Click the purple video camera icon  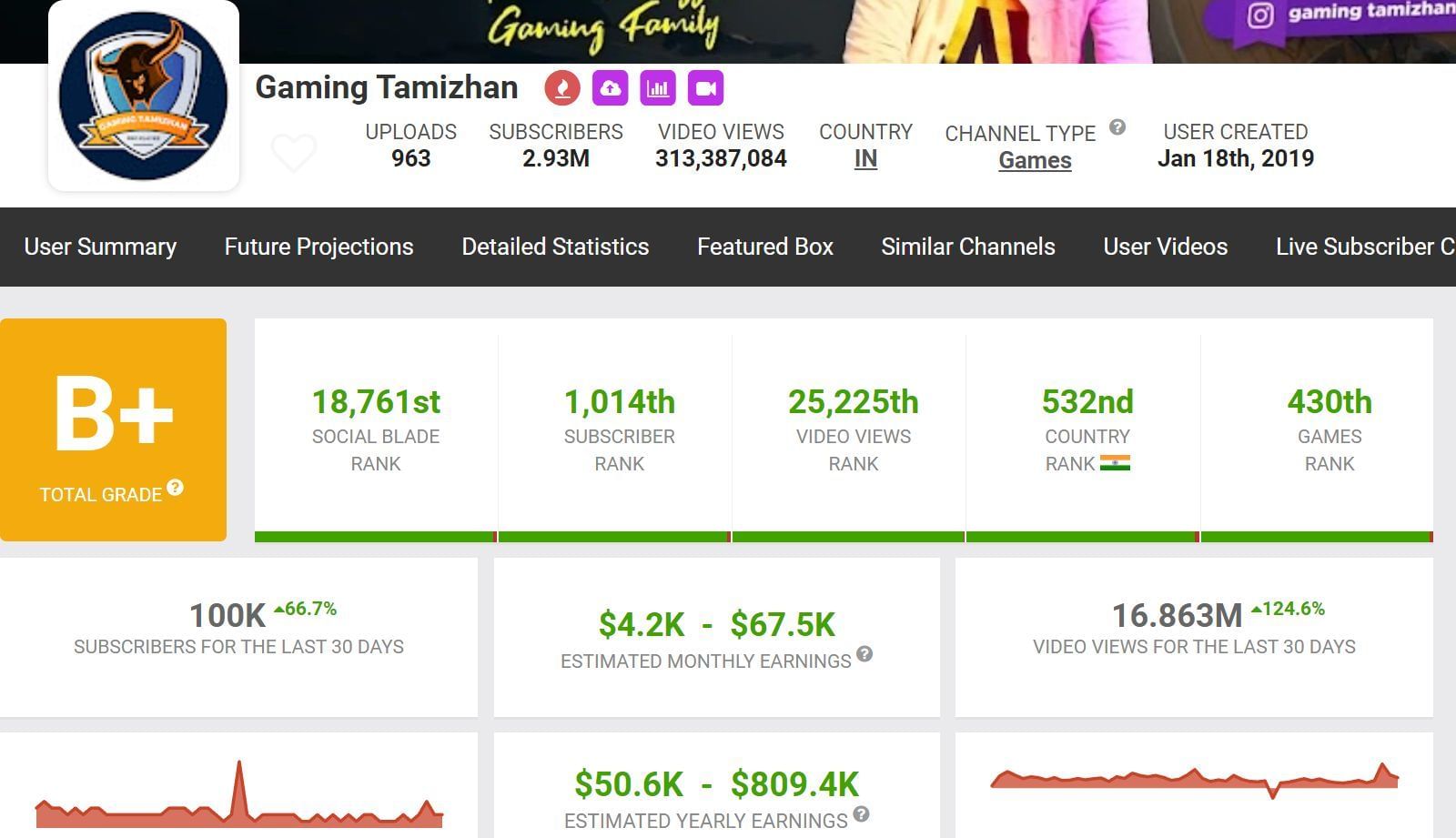click(705, 88)
